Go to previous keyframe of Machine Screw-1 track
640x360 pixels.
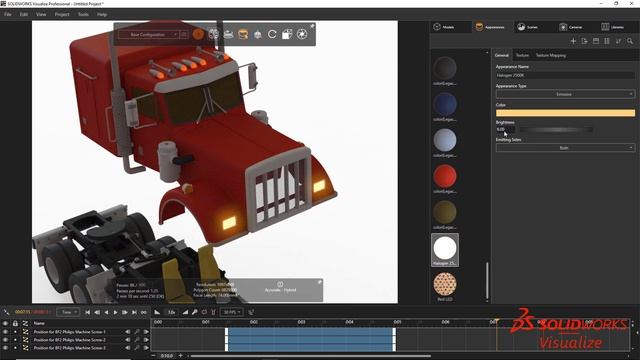pyautogui.click(x=128, y=332)
